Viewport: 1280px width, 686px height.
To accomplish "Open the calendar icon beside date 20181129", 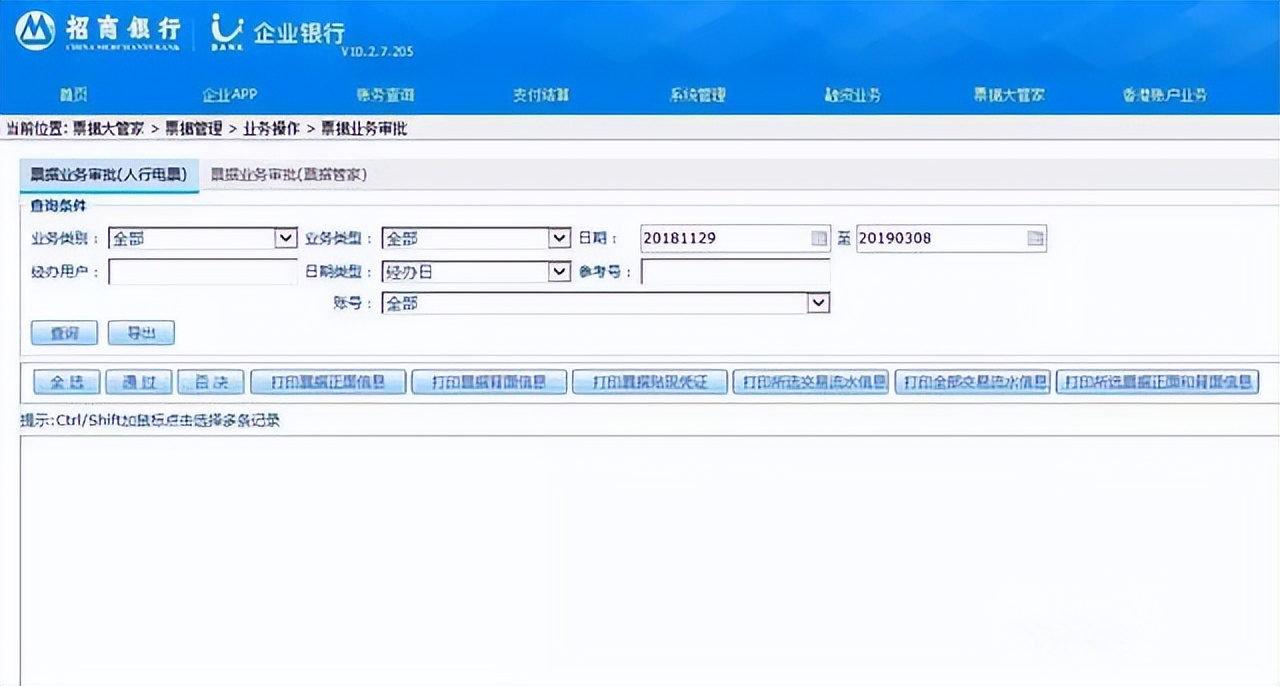I will click(x=819, y=238).
